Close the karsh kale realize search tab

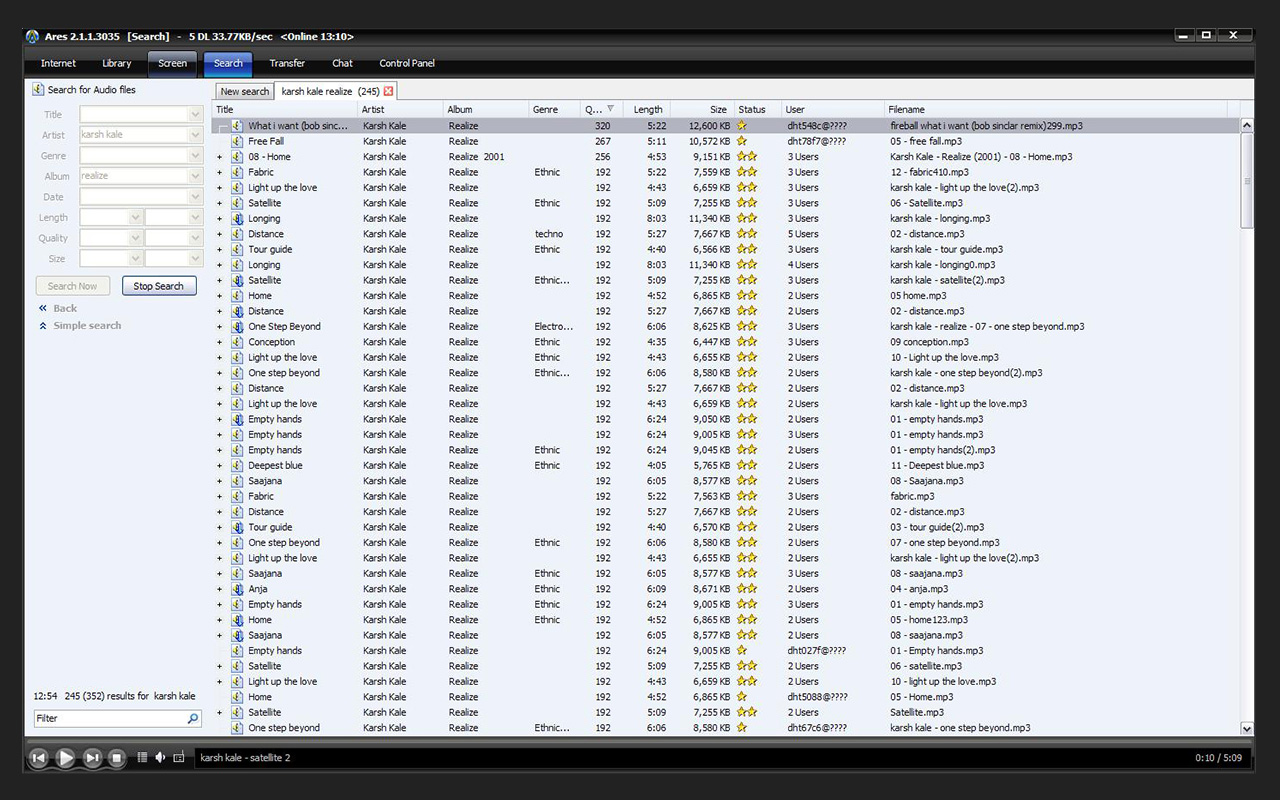(389, 91)
